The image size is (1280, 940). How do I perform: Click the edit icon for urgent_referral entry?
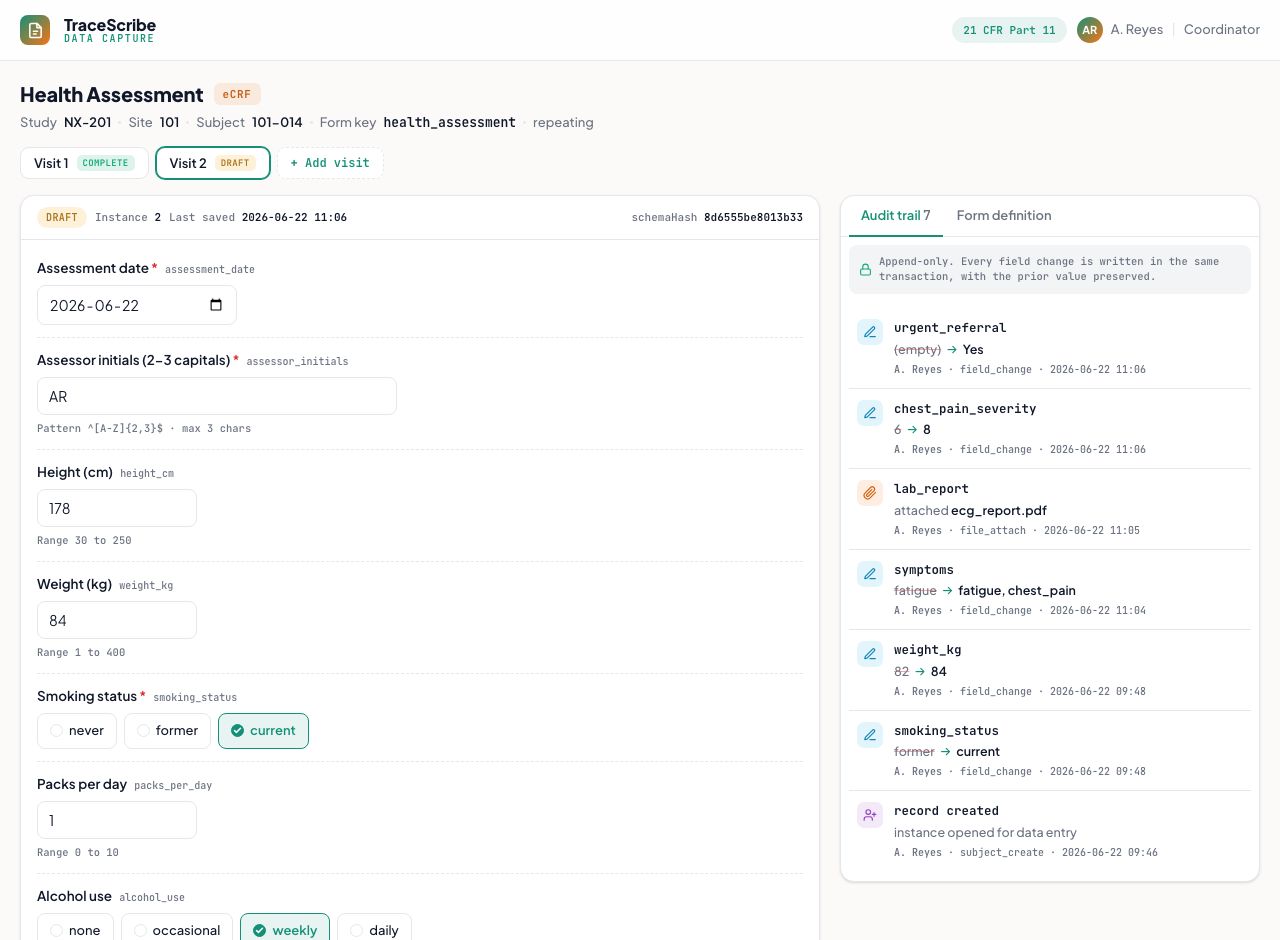pyautogui.click(x=870, y=332)
